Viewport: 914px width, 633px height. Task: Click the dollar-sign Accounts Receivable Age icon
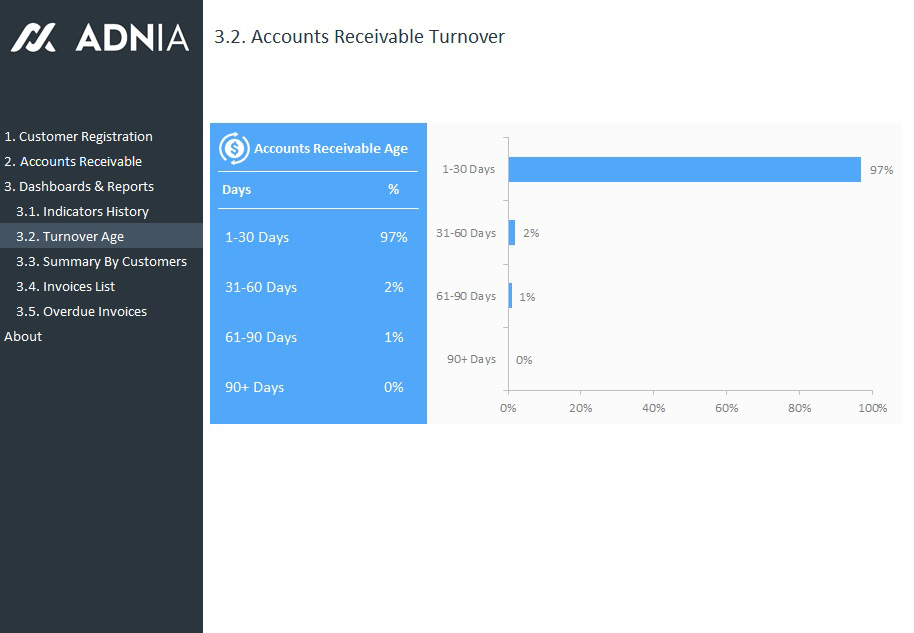click(x=234, y=148)
